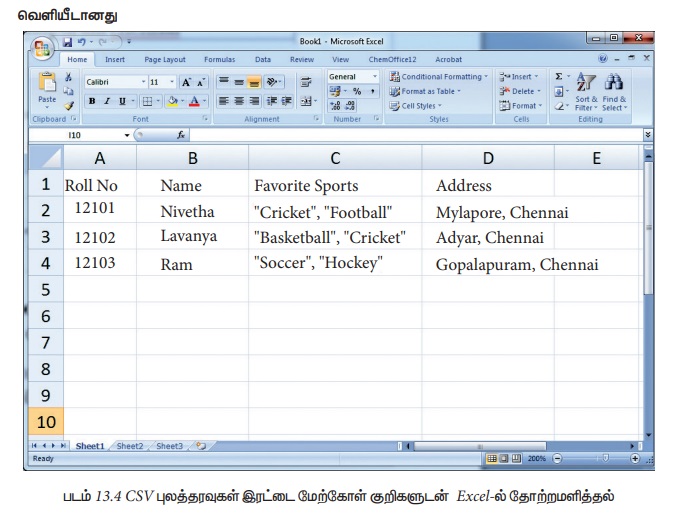Select the Sheet2 worksheet tab

[129, 446]
